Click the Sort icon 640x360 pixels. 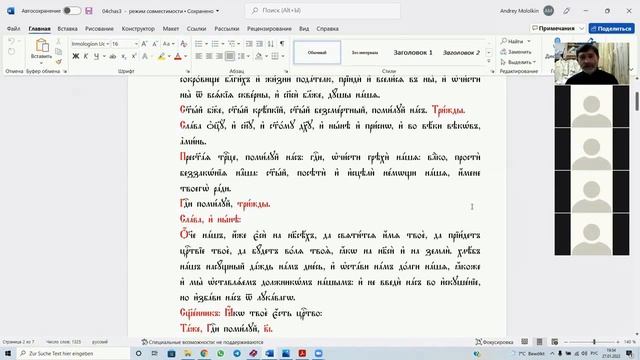[271, 44]
